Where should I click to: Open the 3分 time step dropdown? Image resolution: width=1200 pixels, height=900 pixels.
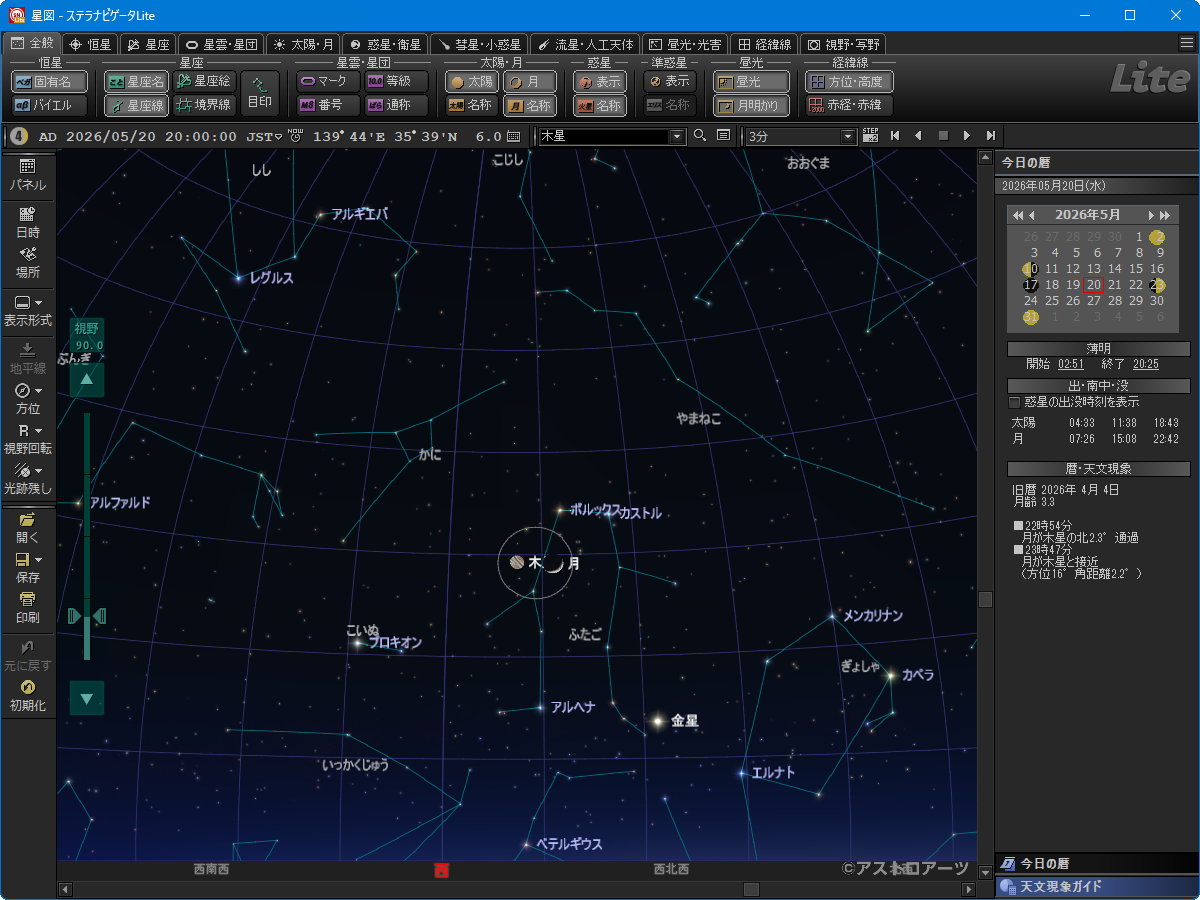click(x=849, y=136)
